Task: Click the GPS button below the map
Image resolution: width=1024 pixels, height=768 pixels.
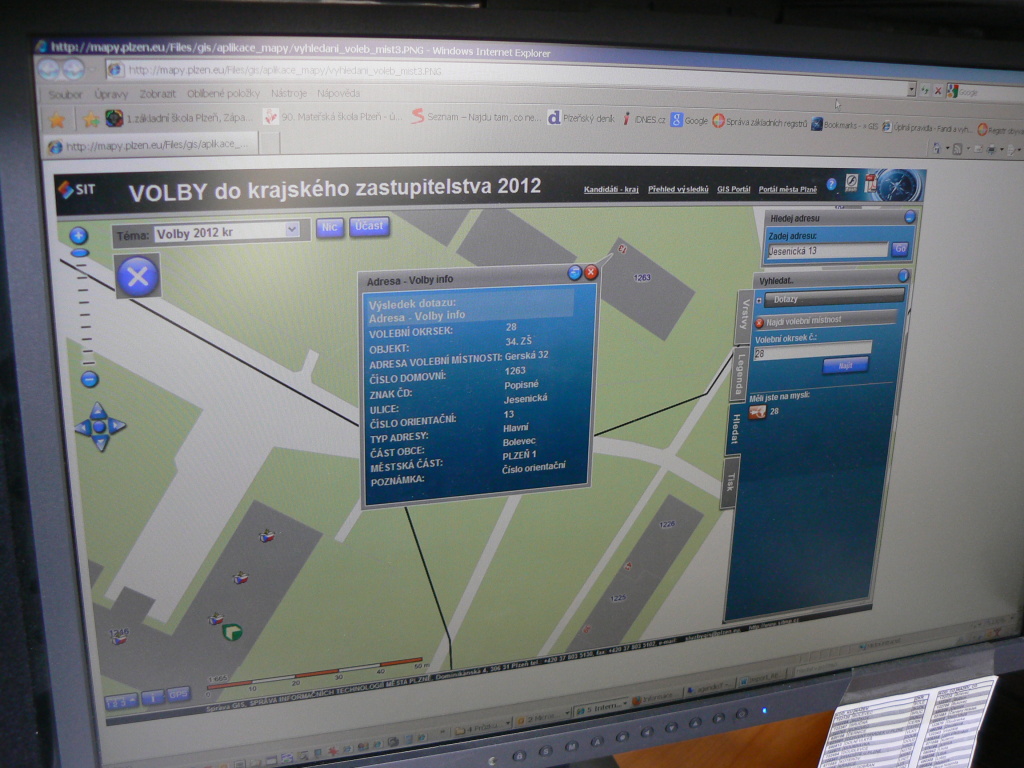Action: click(178, 694)
